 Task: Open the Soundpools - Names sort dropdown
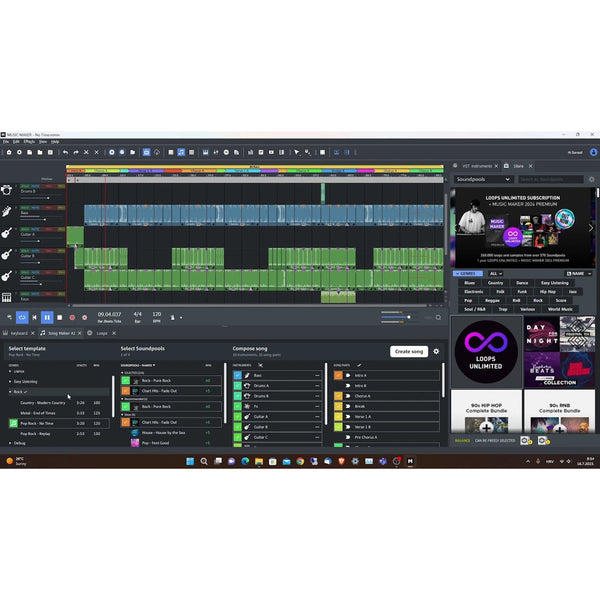138,365
